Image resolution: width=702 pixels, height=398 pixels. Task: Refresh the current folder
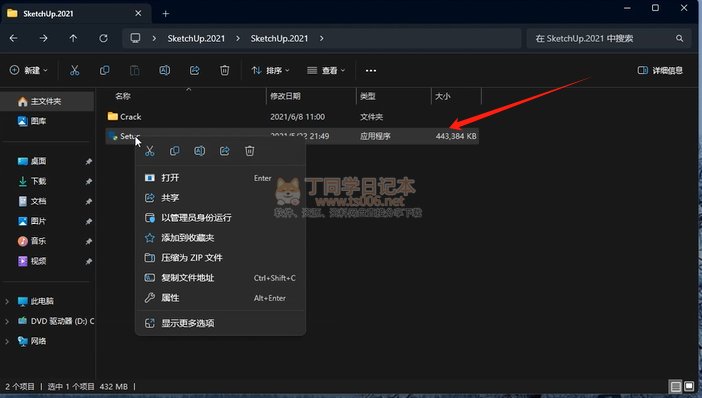103,39
